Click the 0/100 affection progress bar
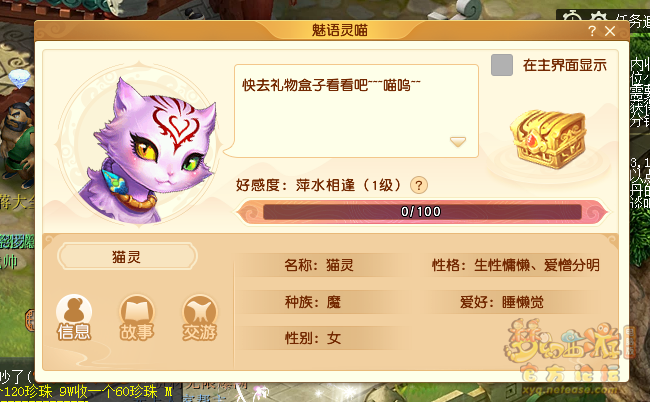Screen dimensions: 650x402 [422, 212]
